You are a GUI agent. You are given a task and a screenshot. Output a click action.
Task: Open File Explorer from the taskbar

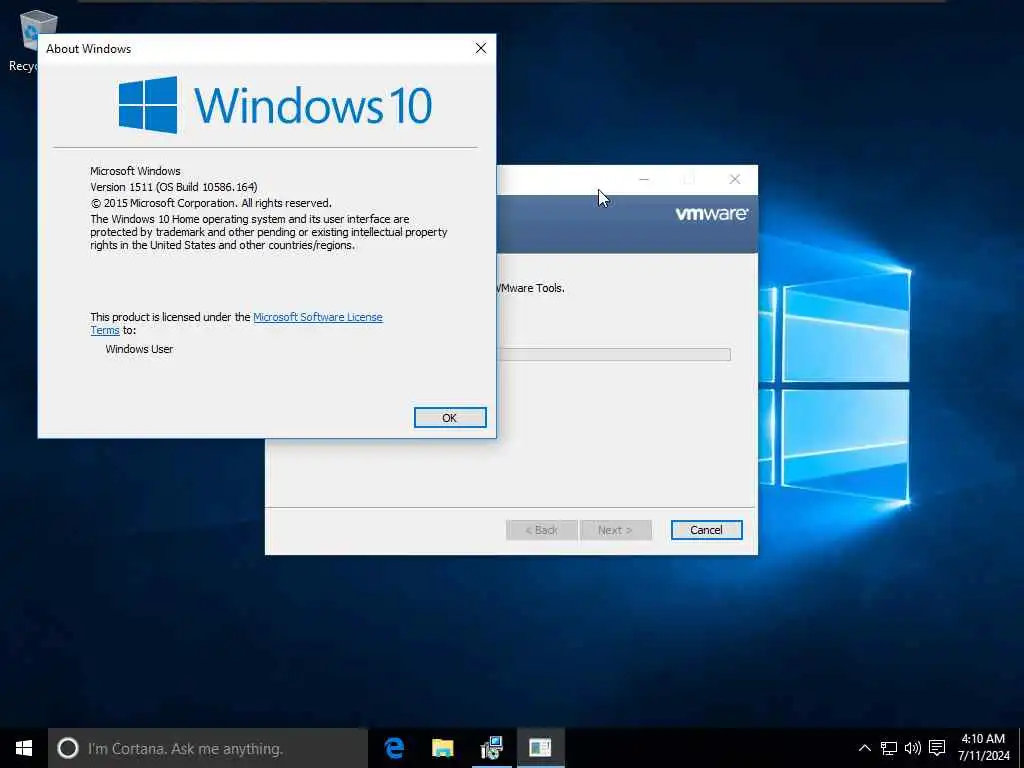coord(443,748)
